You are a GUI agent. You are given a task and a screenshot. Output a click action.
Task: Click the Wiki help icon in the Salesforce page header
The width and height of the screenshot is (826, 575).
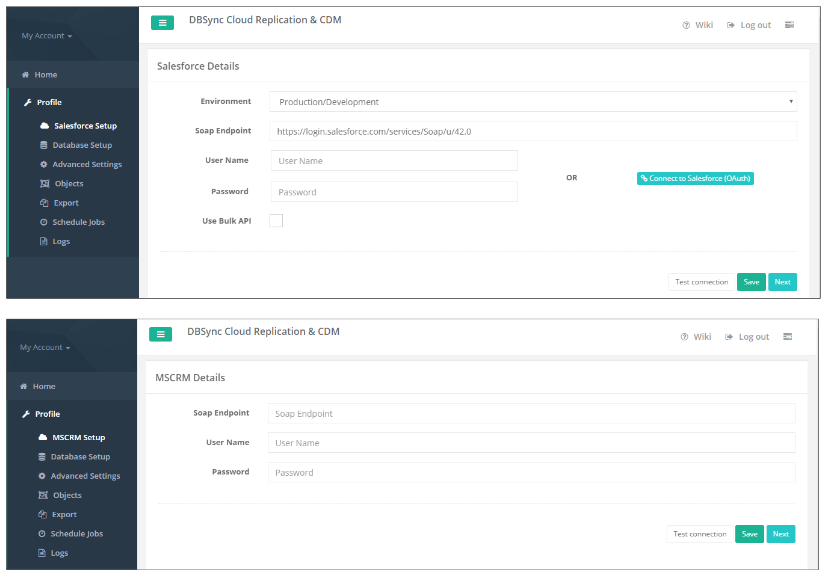click(x=686, y=25)
